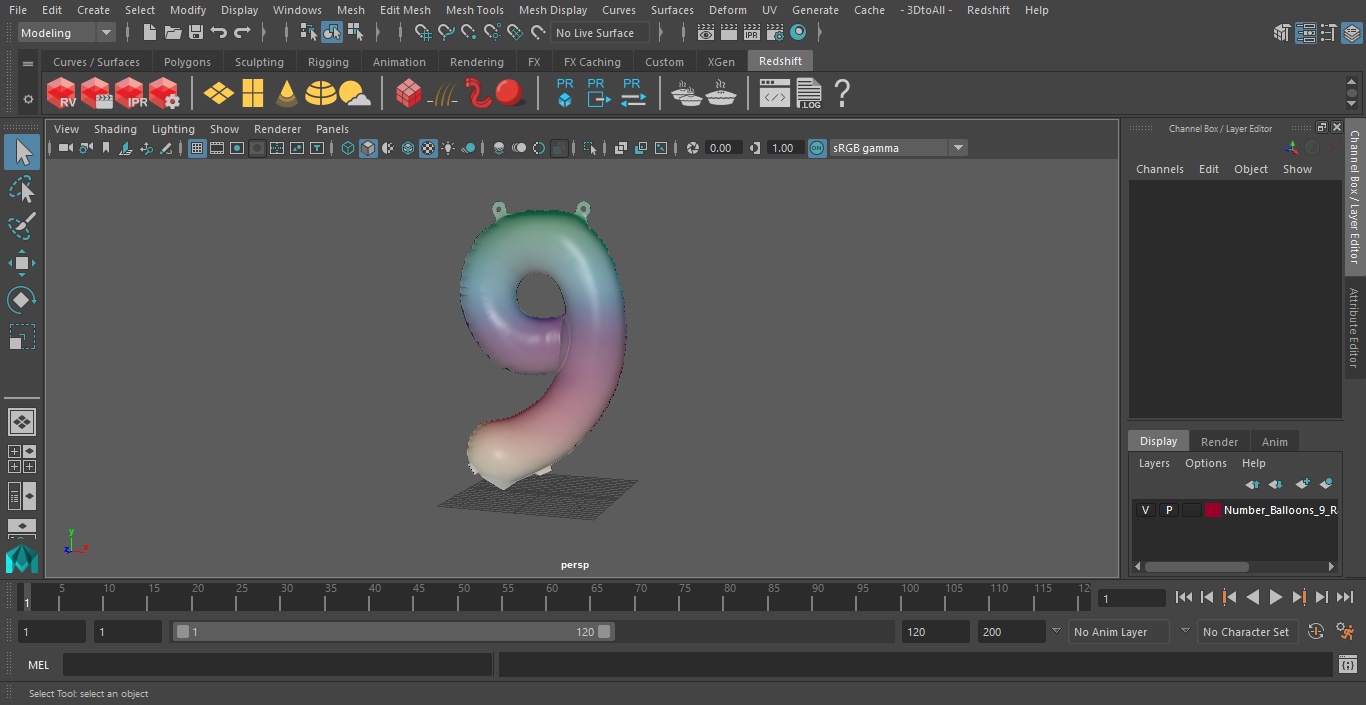Open the sRGB gamma view transform dropdown
Image resolution: width=1366 pixels, height=705 pixels.
click(897, 148)
